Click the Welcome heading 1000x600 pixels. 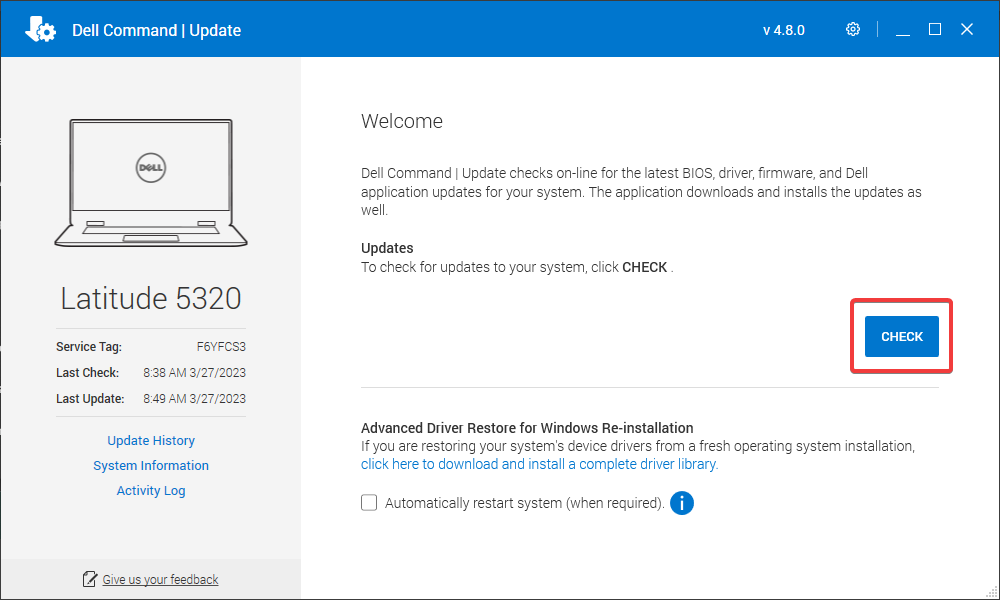click(402, 121)
